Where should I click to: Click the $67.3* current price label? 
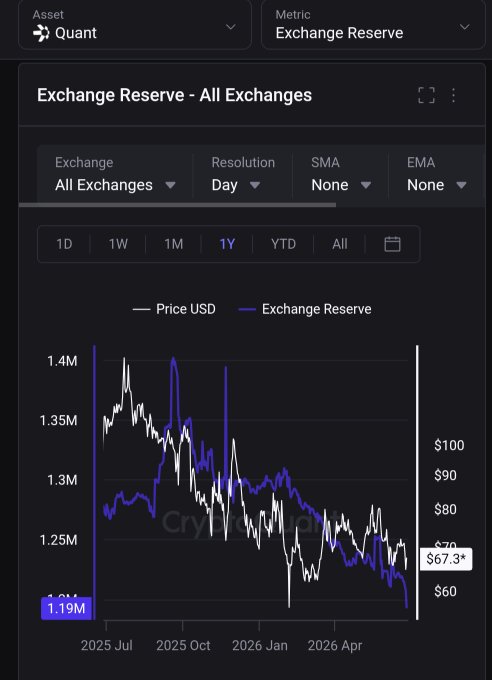[446, 559]
